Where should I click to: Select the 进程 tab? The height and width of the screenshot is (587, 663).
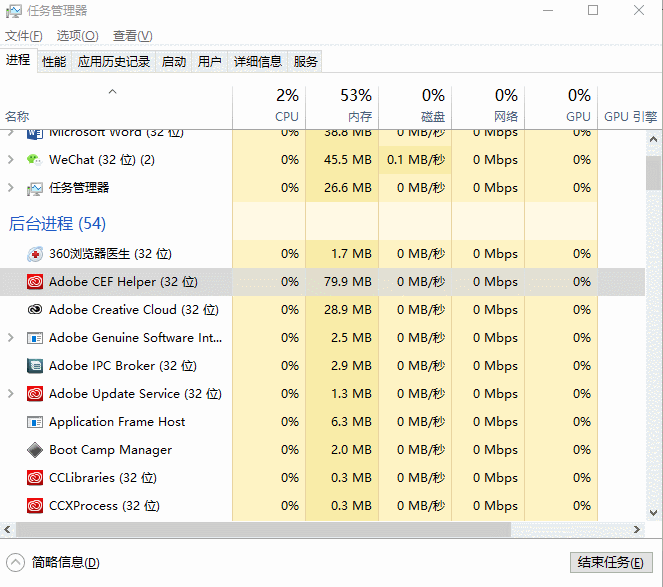point(18,60)
